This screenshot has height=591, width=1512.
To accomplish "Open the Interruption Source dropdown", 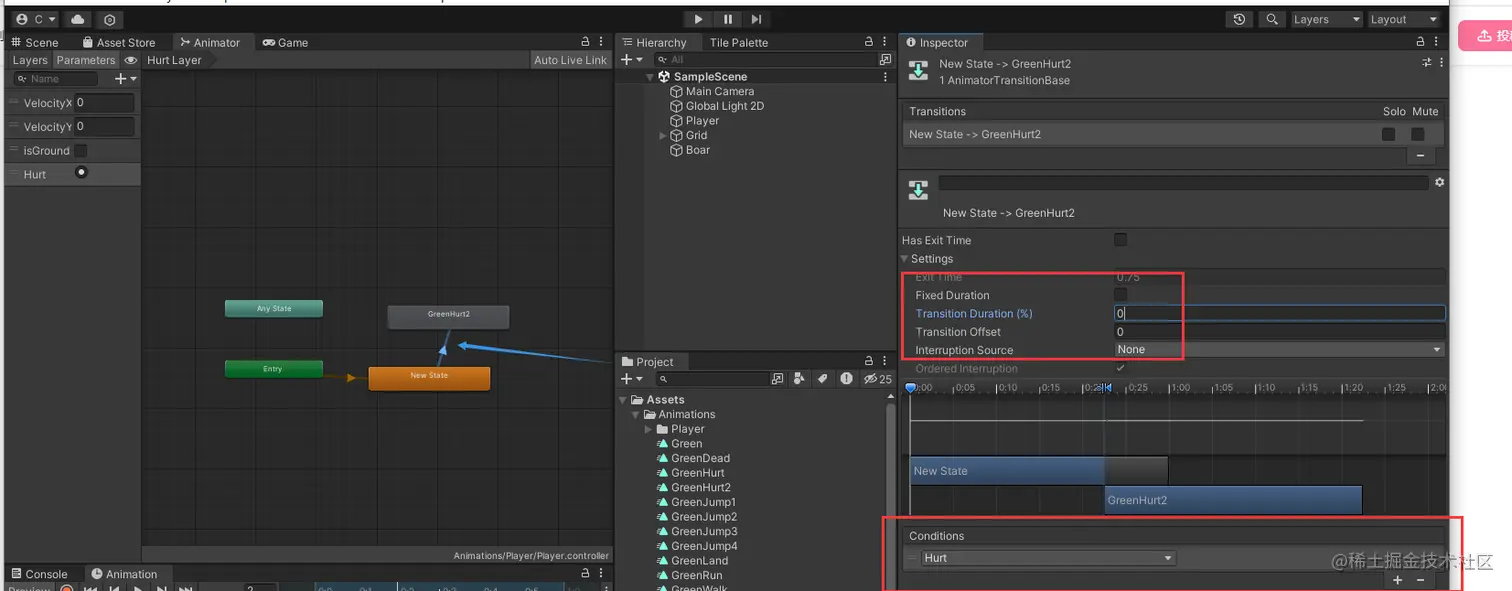I will (x=1280, y=350).
